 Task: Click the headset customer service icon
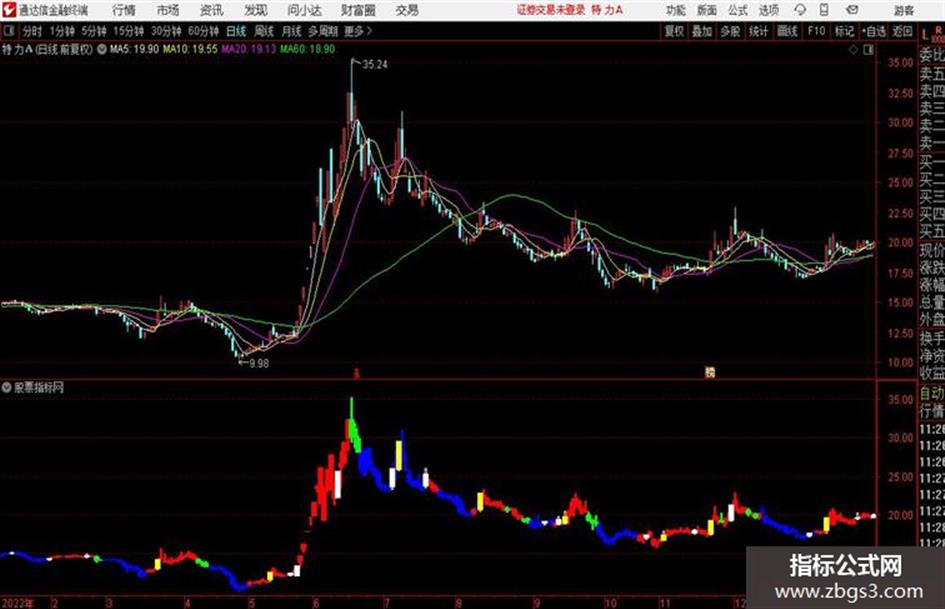[x=800, y=10]
